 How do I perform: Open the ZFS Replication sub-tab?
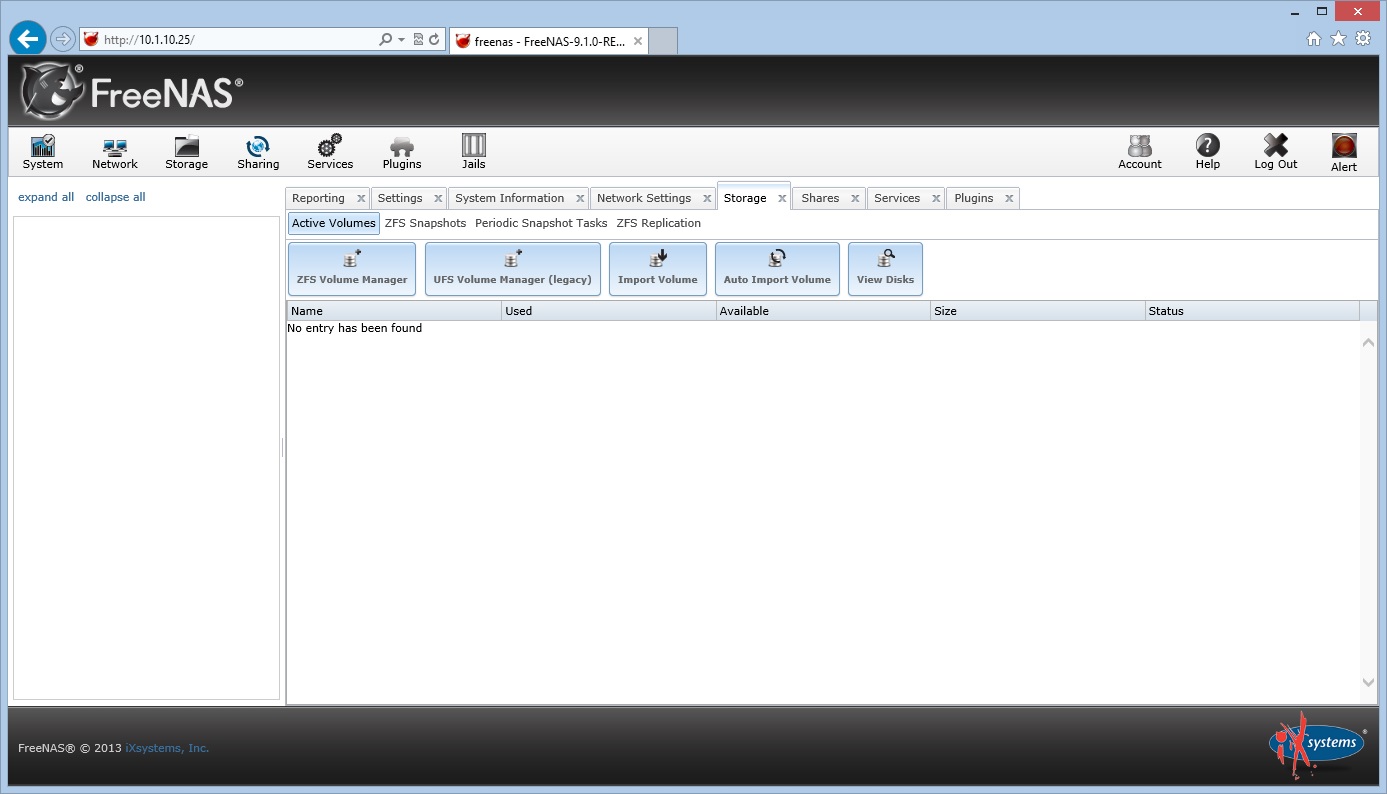click(658, 223)
